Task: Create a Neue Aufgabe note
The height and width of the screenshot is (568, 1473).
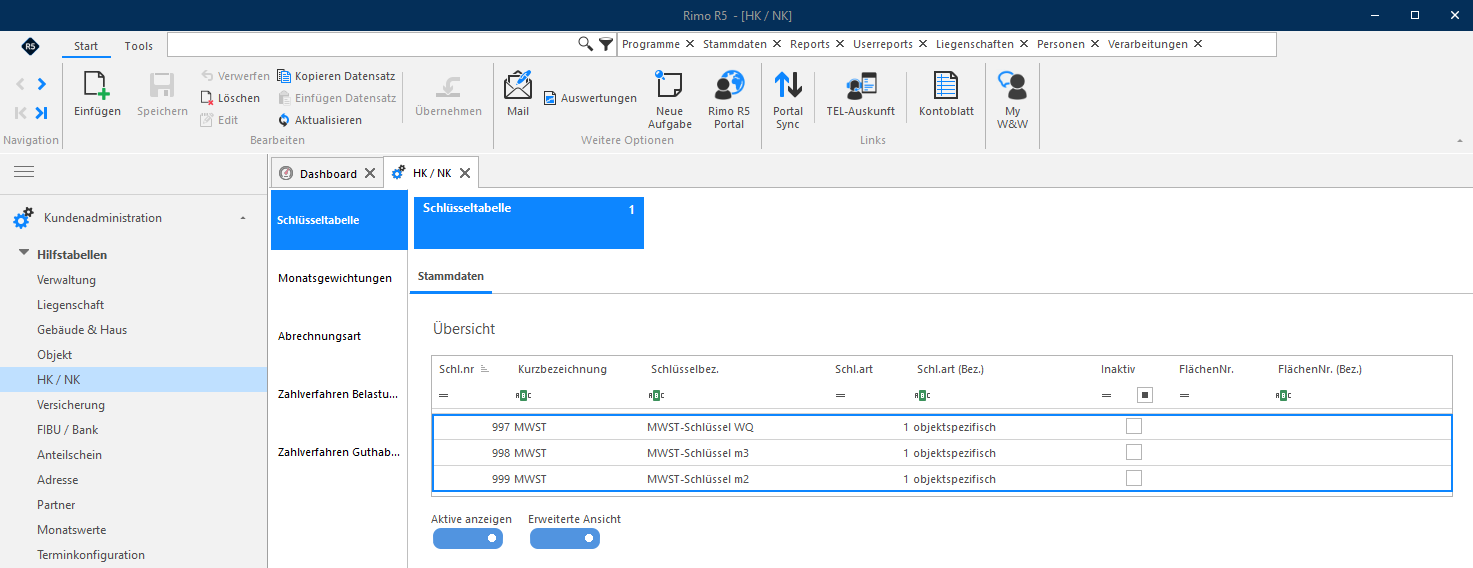Action: click(669, 85)
